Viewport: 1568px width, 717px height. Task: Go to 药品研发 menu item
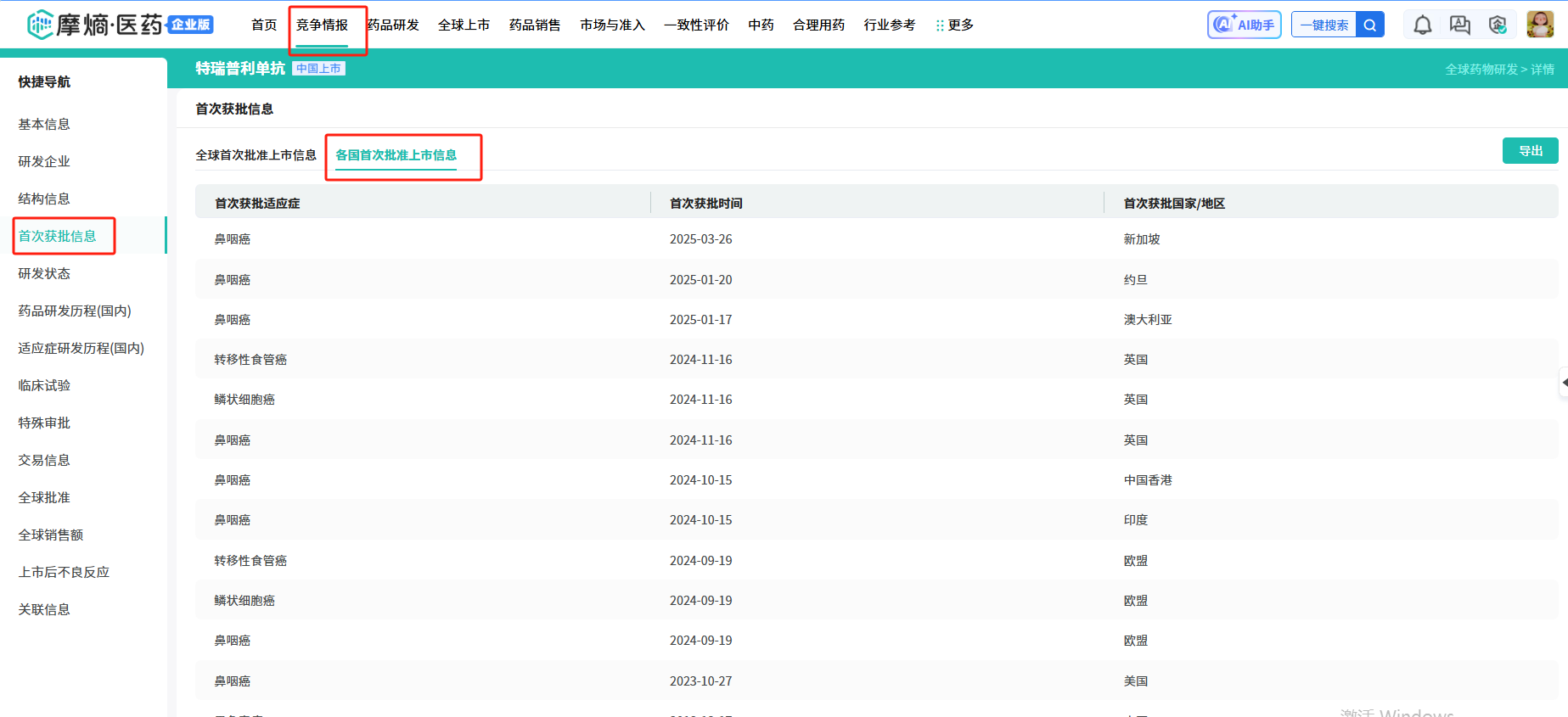(x=393, y=25)
